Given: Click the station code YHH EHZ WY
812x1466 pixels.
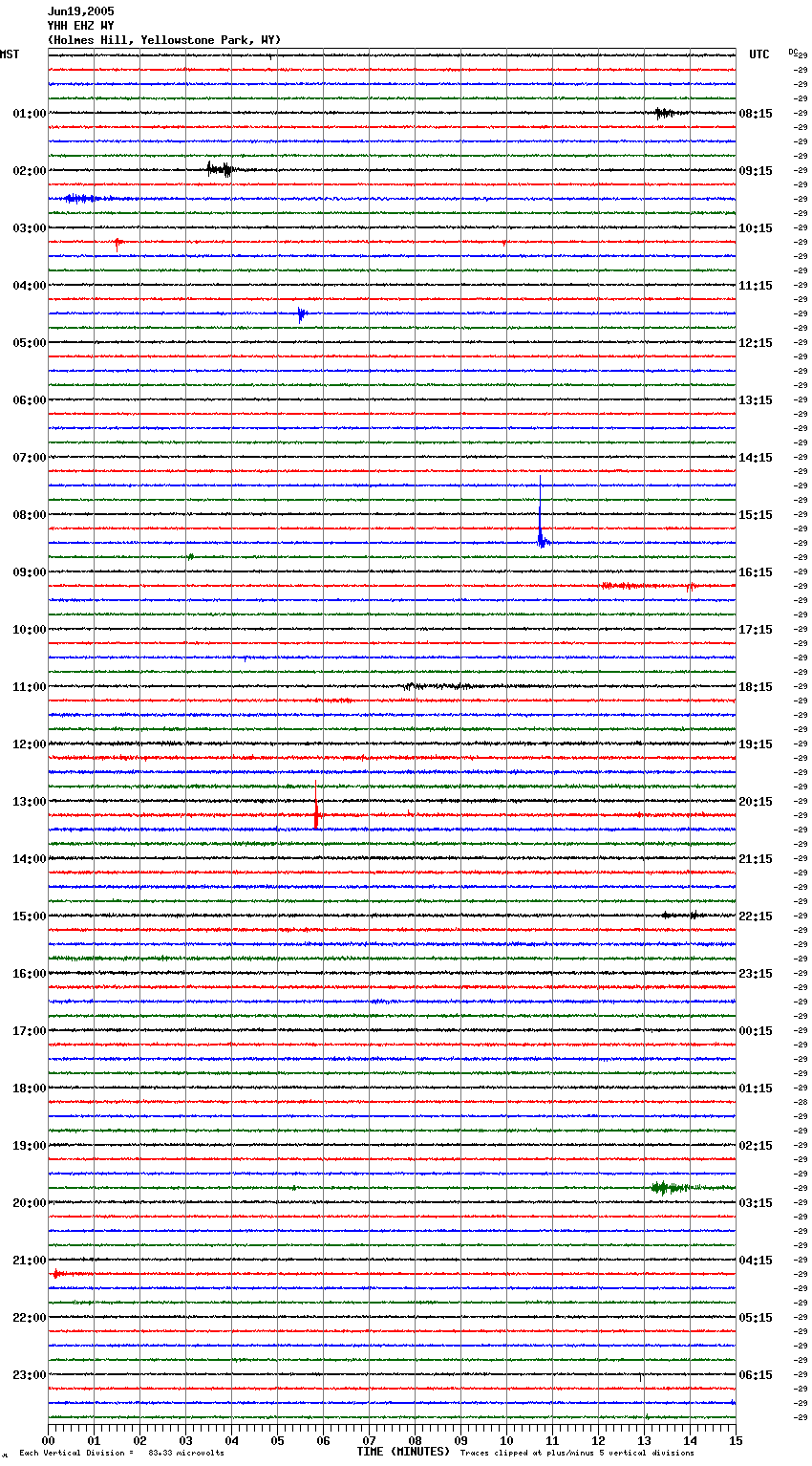Looking at the screenshot, I should point(80,26).
